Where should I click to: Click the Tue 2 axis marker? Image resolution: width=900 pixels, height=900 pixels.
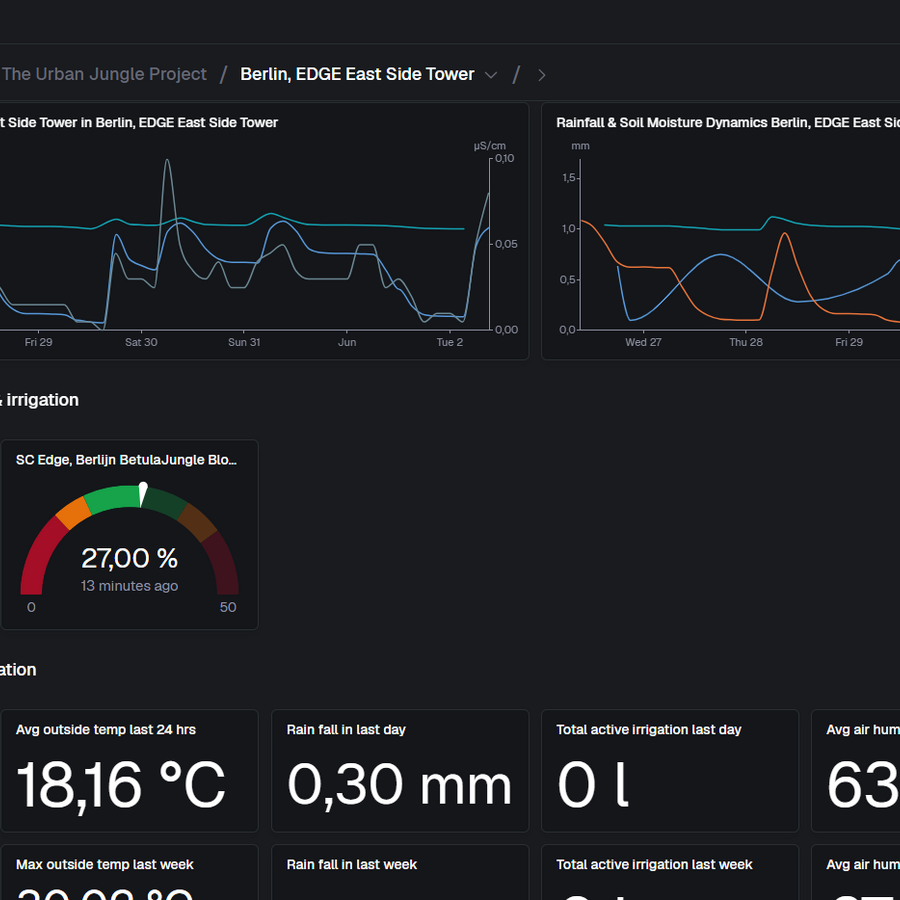[449, 342]
